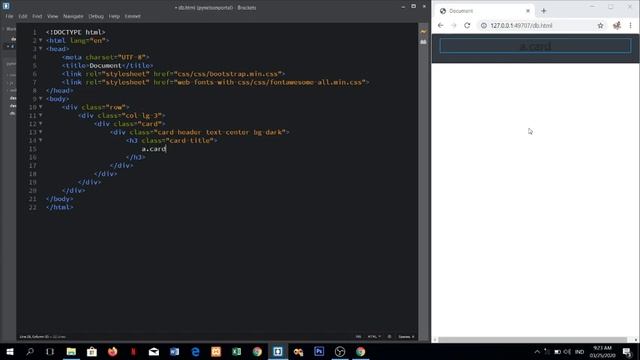Open Microsoft Store from the taskbar
The height and width of the screenshot is (360, 640).
click(x=92, y=351)
